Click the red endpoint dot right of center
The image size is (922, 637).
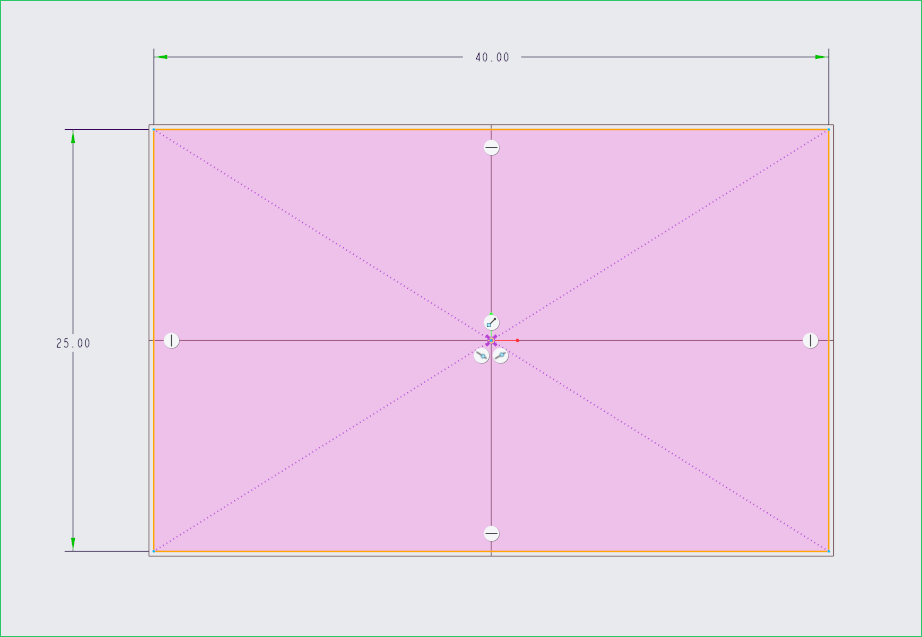(x=517, y=340)
